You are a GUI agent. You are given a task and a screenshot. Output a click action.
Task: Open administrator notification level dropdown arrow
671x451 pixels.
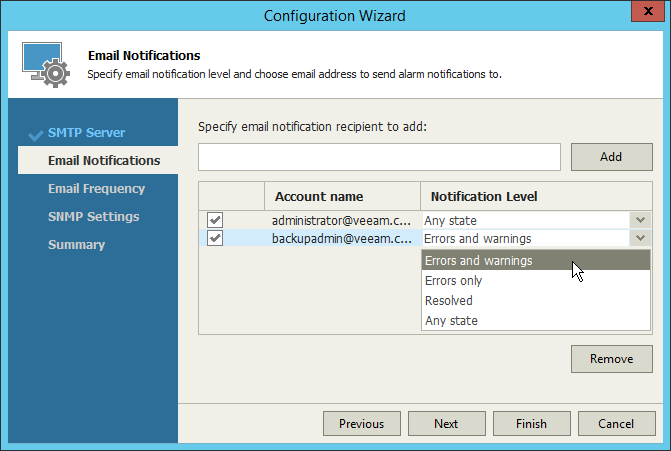pos(640,220)
